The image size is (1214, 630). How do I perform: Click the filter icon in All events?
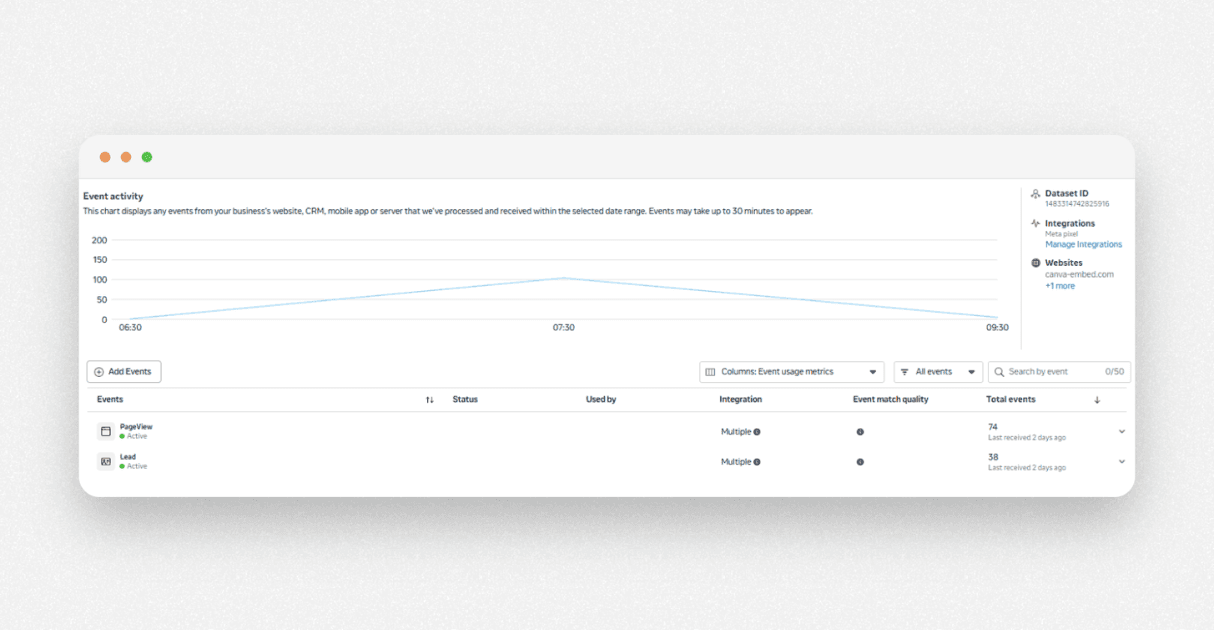(x=905, y=372)
